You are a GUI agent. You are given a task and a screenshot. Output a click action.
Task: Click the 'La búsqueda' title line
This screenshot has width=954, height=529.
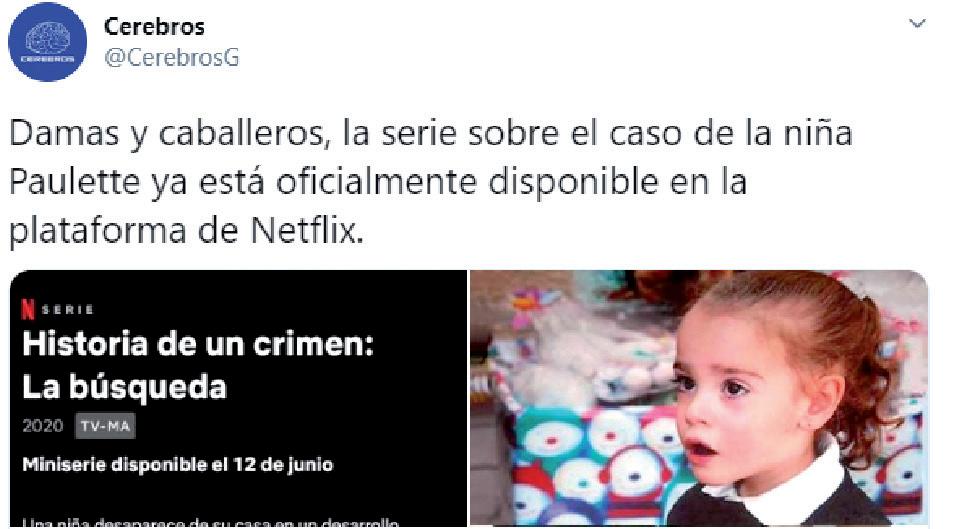pyautogui.click(x=125, y=387)
